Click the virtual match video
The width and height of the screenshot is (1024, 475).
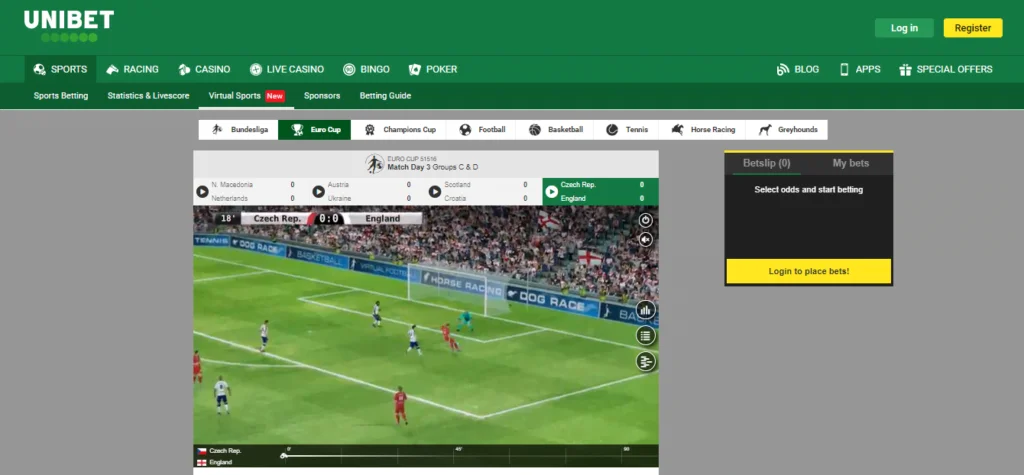(426, 325)
